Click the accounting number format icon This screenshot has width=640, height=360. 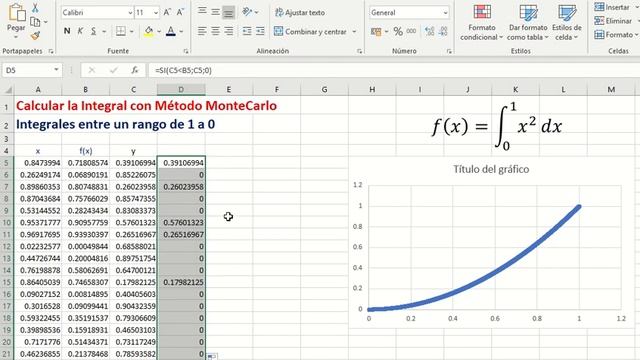tap(376, 31)
